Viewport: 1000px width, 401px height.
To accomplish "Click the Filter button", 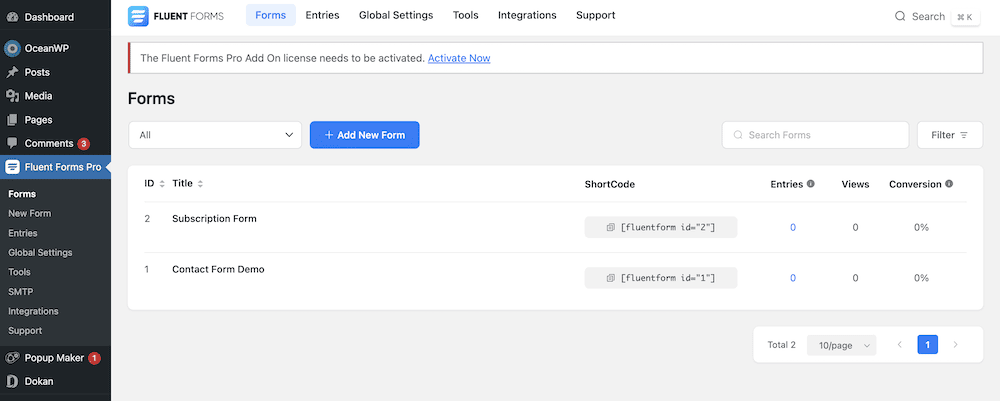I will (x=950, y=135).
